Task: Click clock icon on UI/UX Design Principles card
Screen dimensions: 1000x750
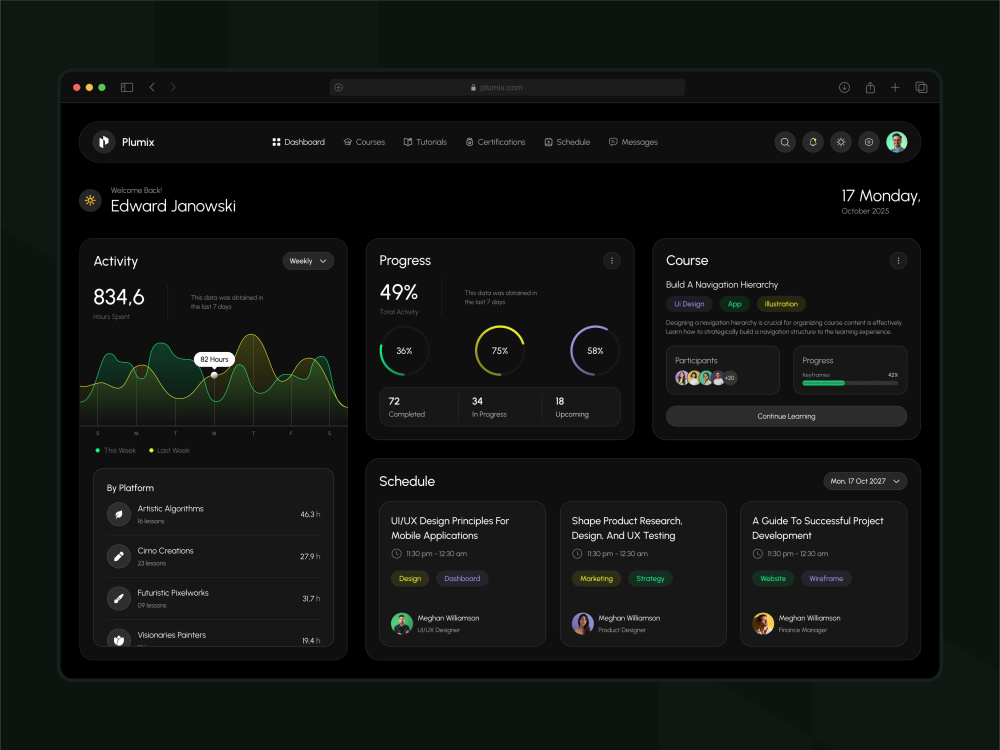Action: click(396, 554)
